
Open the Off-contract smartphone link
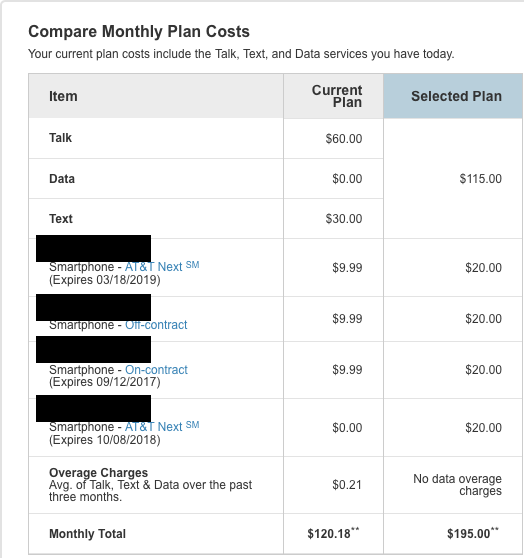(x=156, y=325)
